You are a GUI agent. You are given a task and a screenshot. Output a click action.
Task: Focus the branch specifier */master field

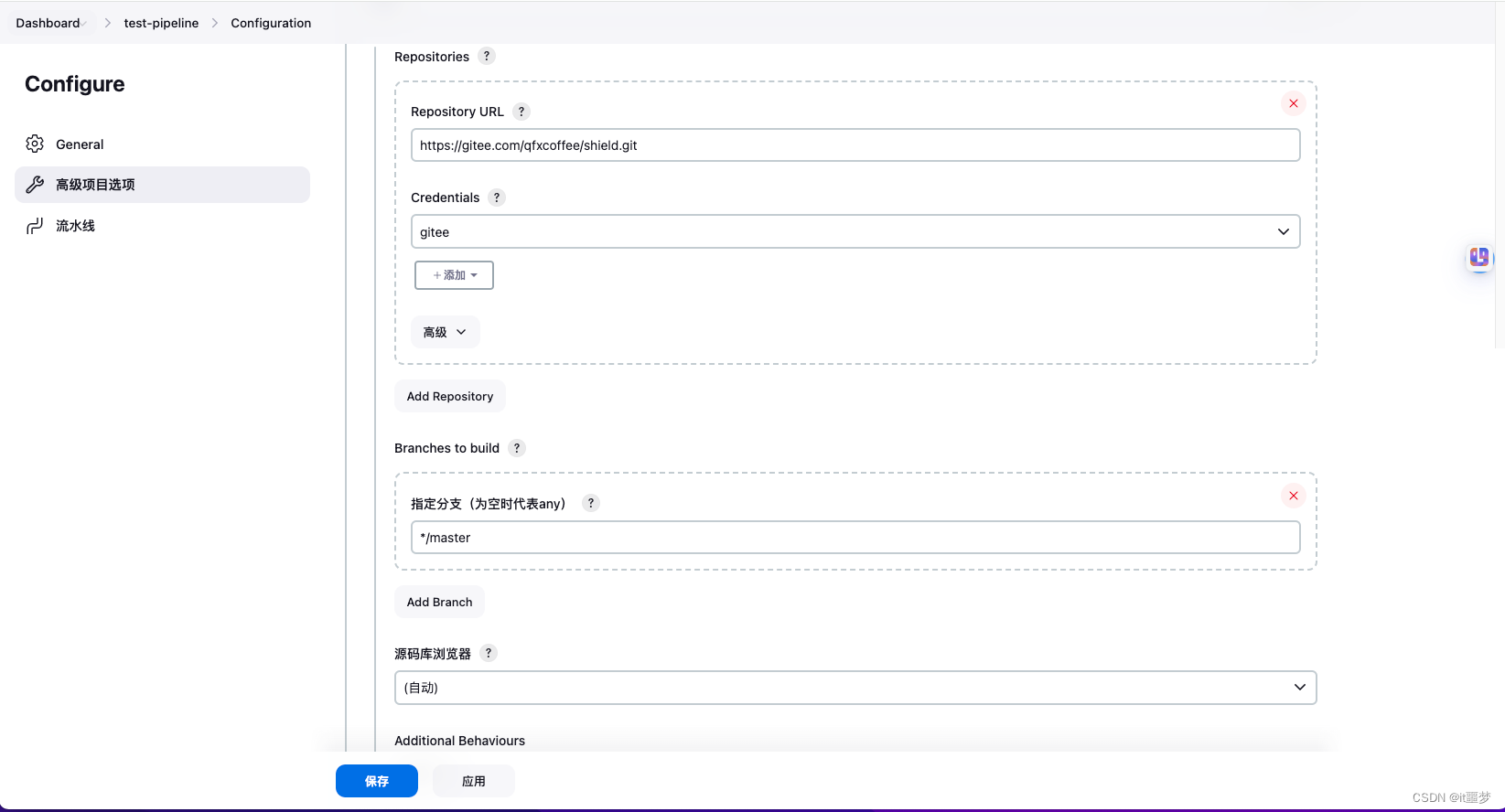click(855, 538)
